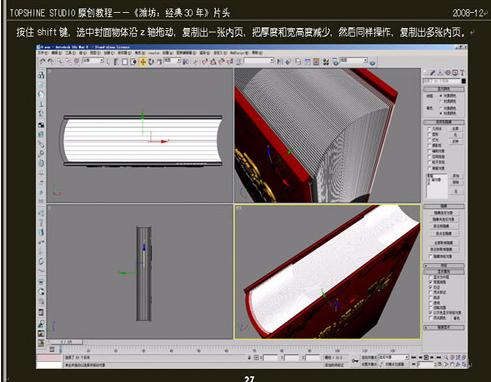Switch to the Motion command panel tab

pyautogui.click(x=448, y=72)
